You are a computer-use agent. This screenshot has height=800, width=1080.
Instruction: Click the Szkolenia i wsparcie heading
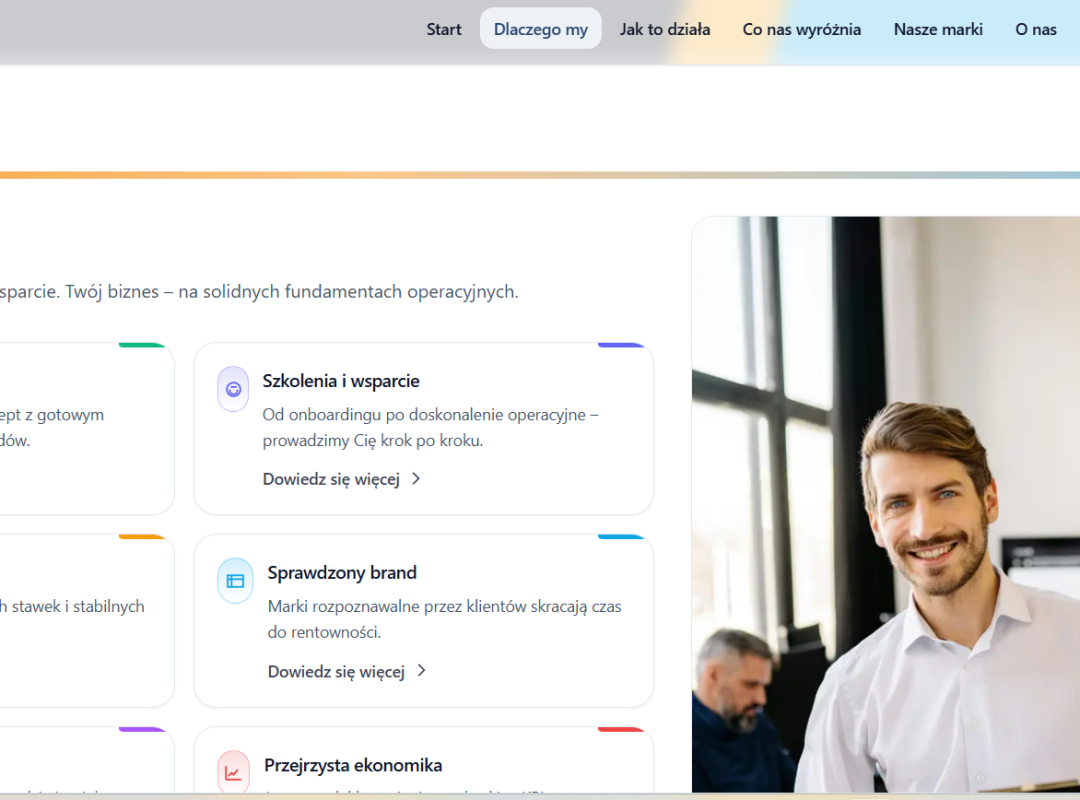click(x=341, y=381)
